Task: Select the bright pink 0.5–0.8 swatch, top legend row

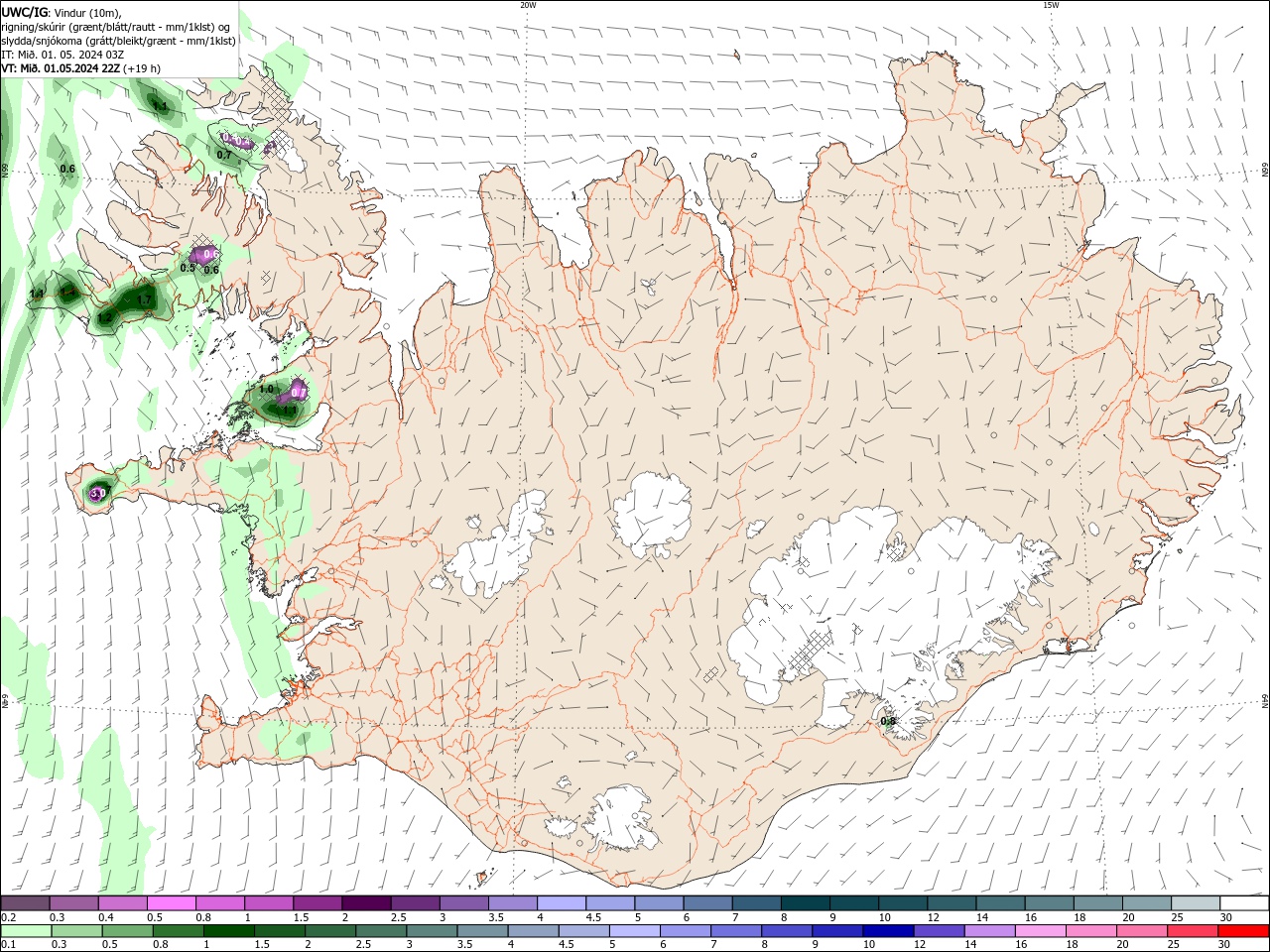Action: coord(172,903)
